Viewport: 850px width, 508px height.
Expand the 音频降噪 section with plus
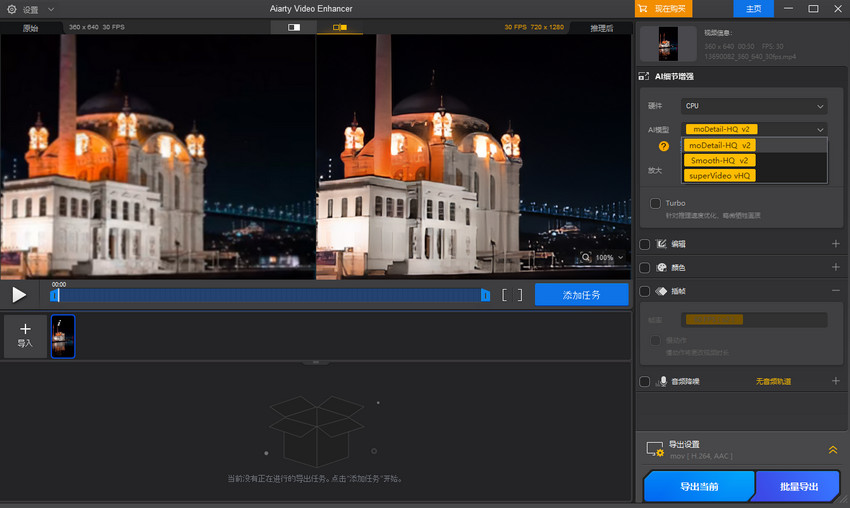(x=835, y=381)
